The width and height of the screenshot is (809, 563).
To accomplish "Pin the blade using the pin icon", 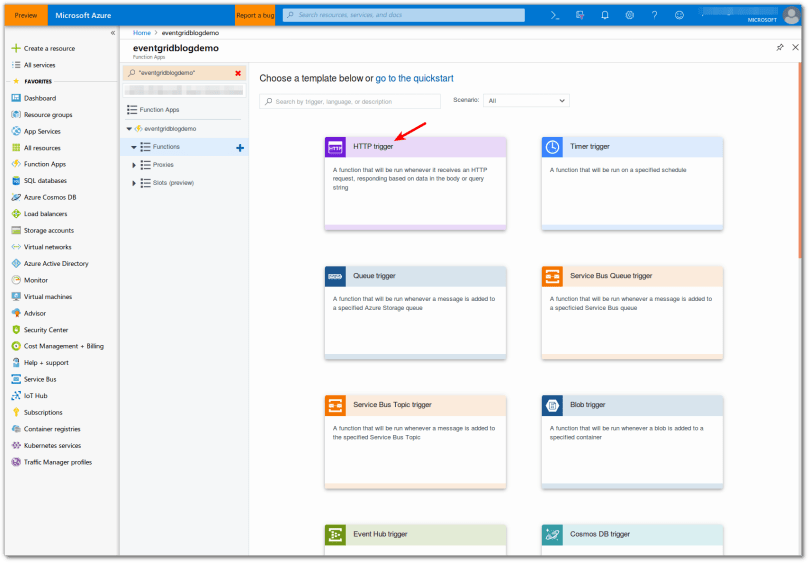I will point(780,47).
